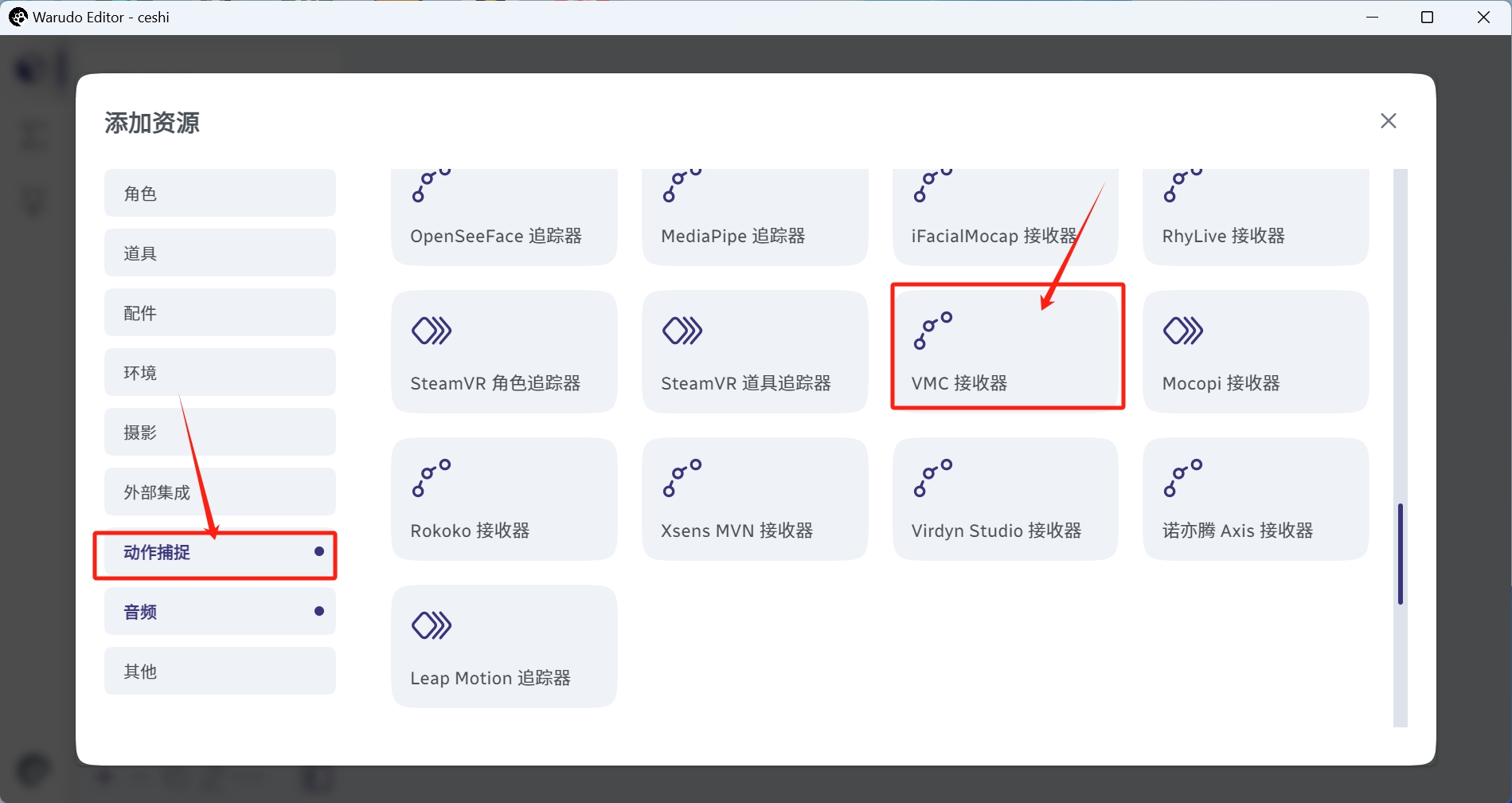This screenshot has height=803, width=1512.
Task: Click the 诺亦腾 Axis 接收器 icon
Action: click(x=1183, y=478)
